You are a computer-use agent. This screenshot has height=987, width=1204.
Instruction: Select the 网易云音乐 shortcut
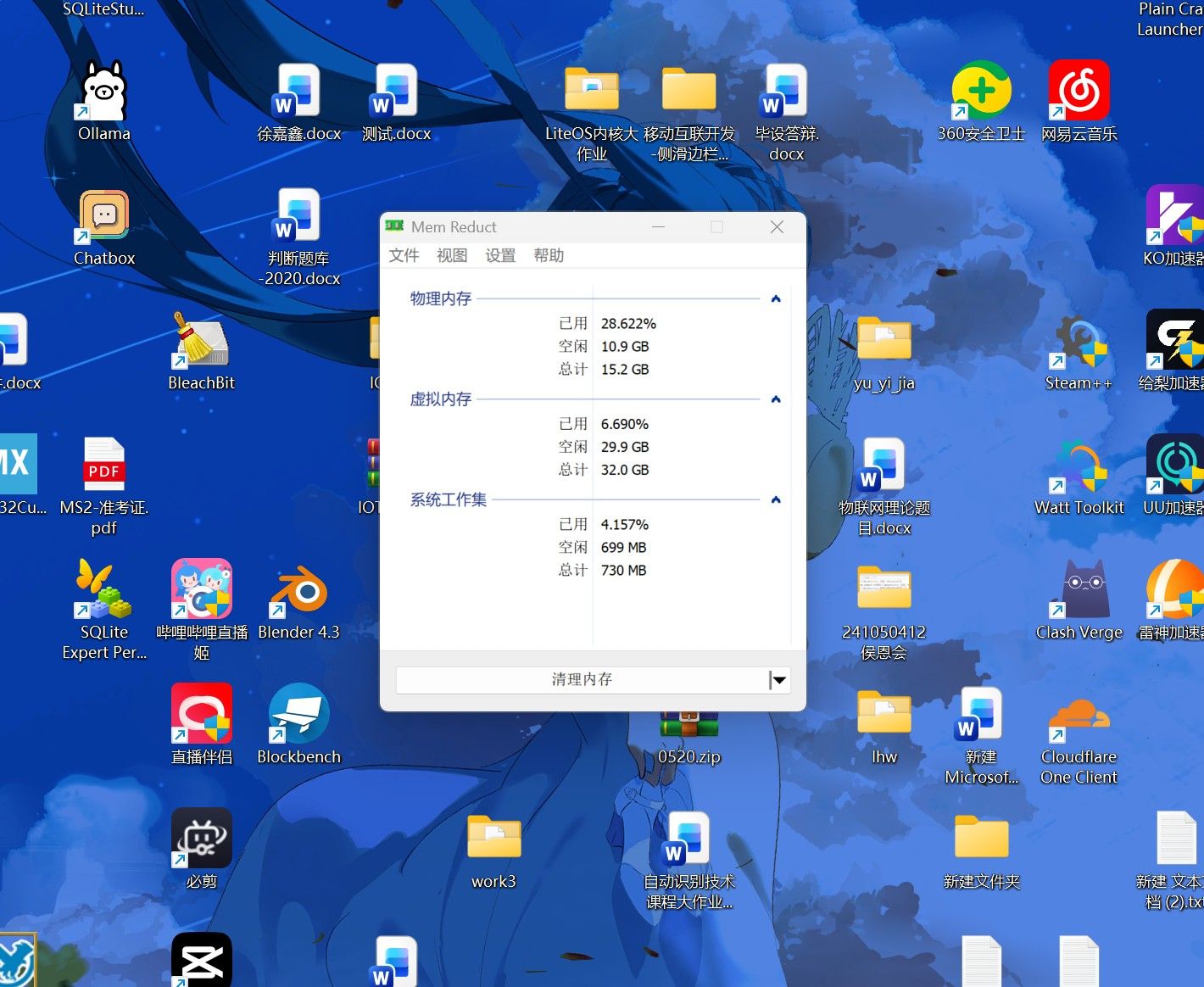[x=1079, y=102]
